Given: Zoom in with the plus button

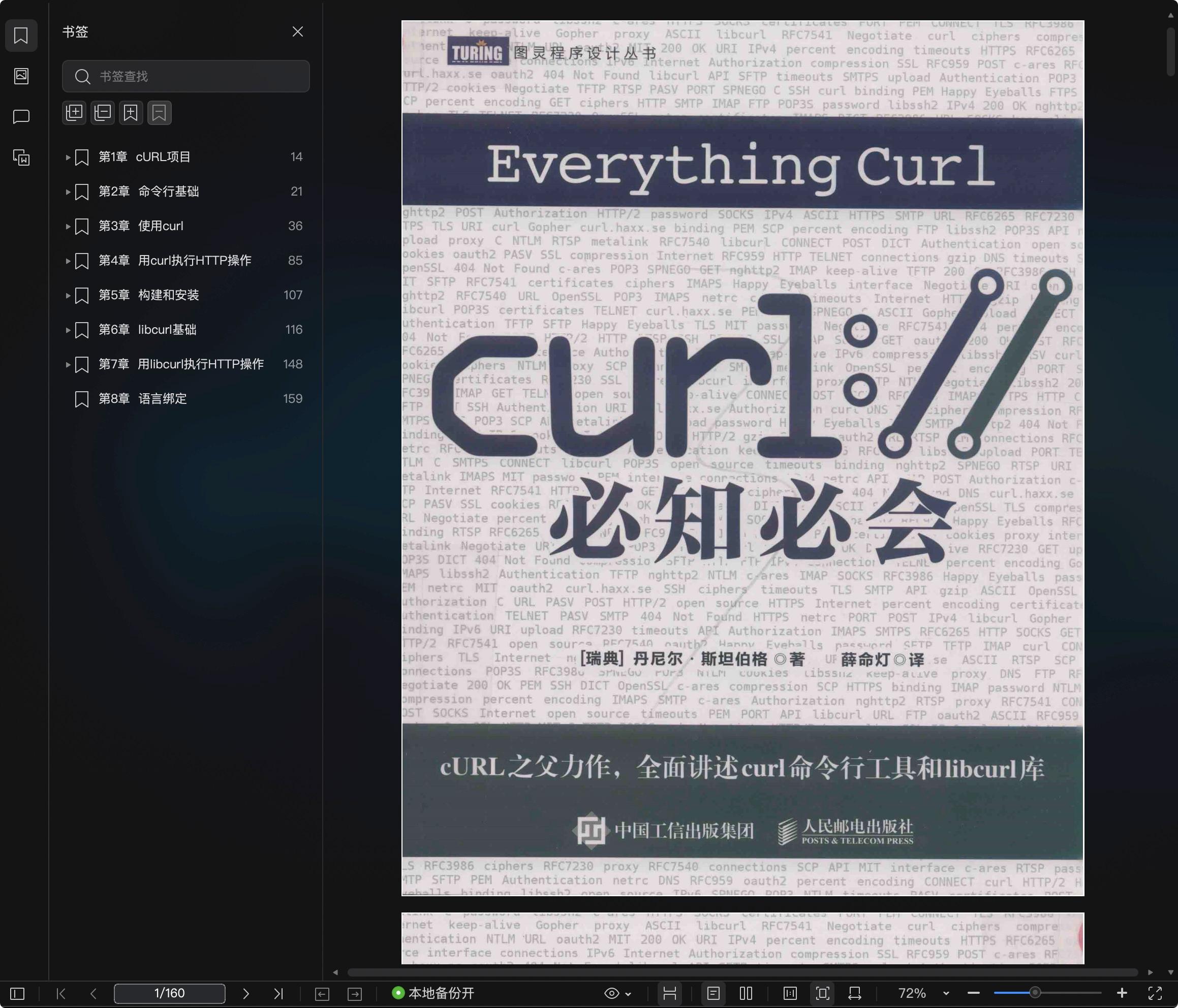Looking at the screenshot, I should [1122, 993].
